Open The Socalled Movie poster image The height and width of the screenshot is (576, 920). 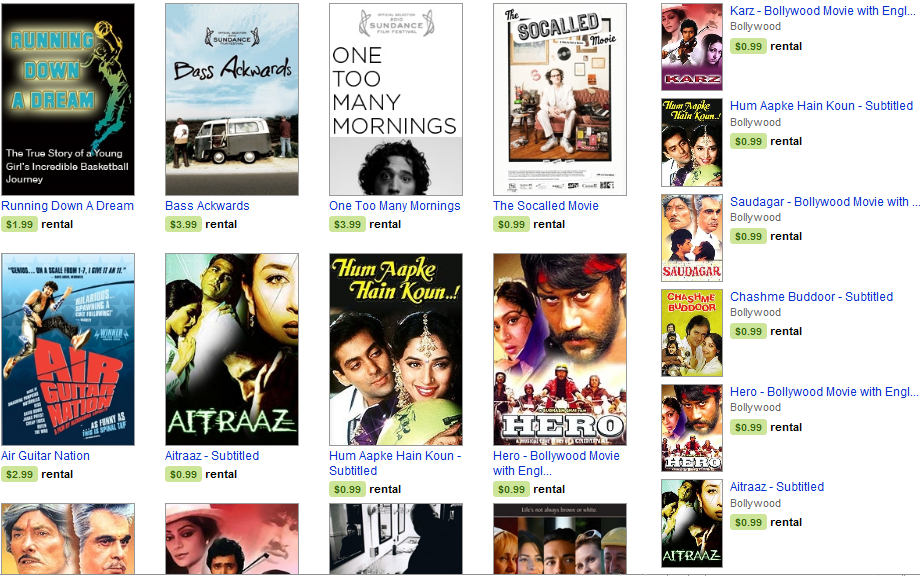pos(560,99)
